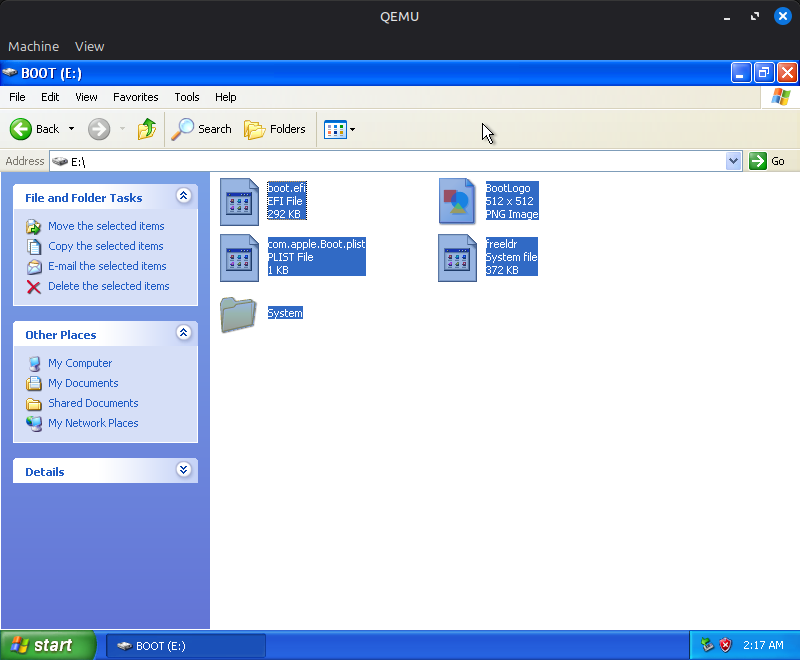Viewport: 800px width, 660px height.
Task: Click the Address bar field
Action: (300, 161)
